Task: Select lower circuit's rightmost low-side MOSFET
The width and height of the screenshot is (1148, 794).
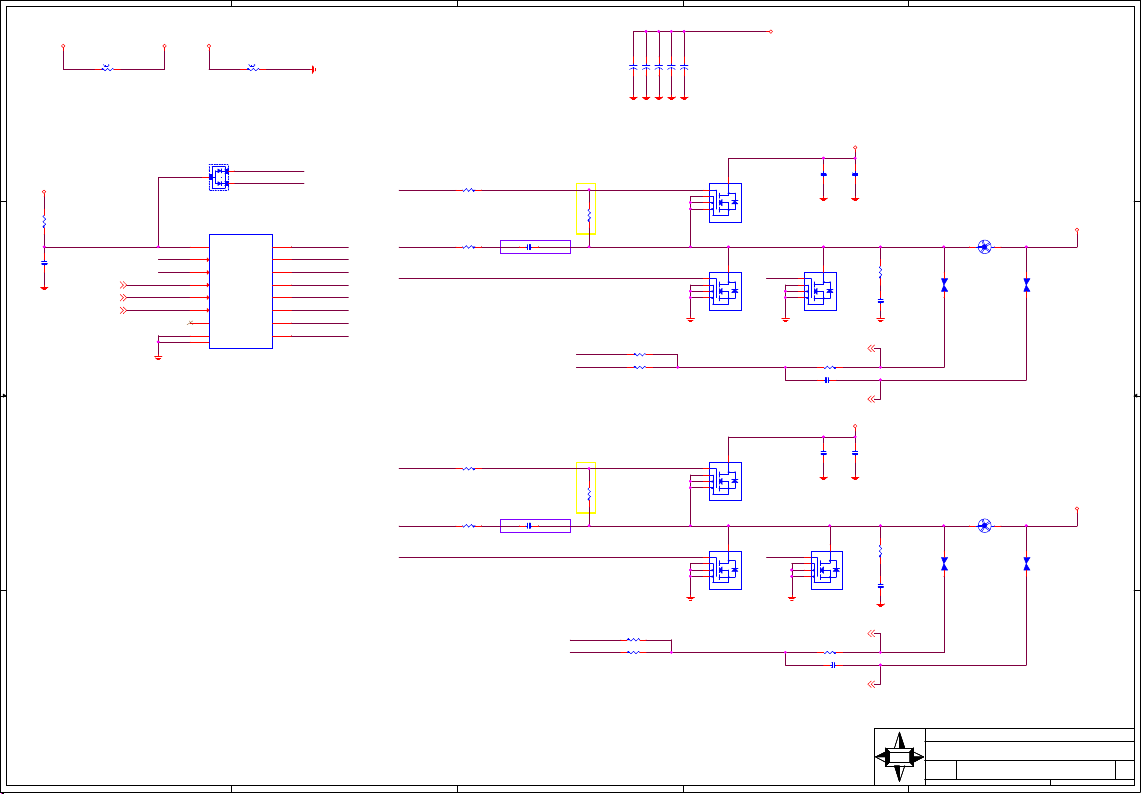Action: 827,571
